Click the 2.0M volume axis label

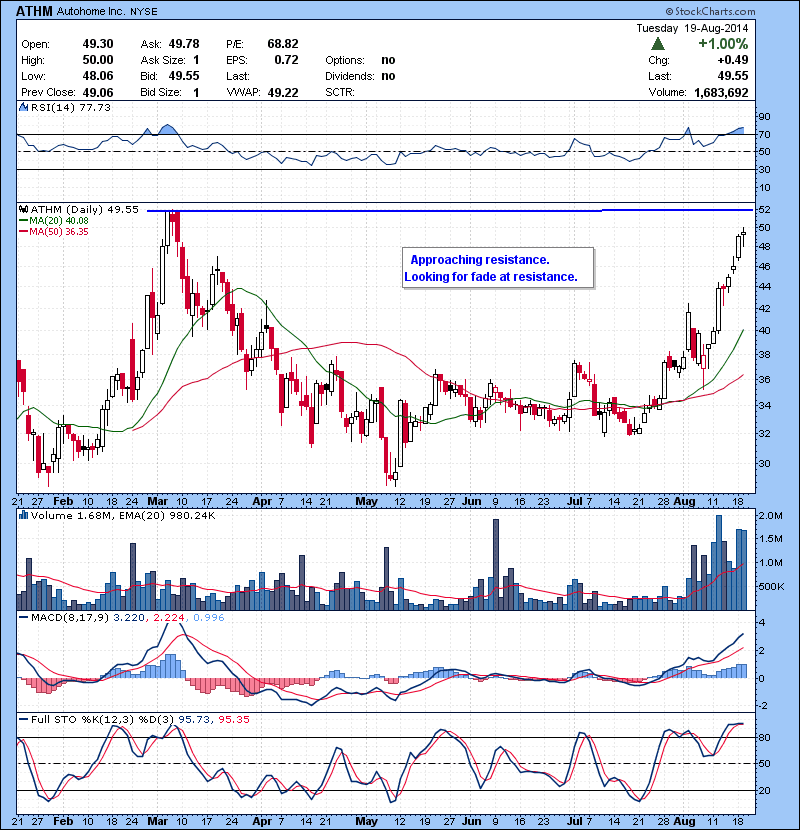(x=770, y=516)
